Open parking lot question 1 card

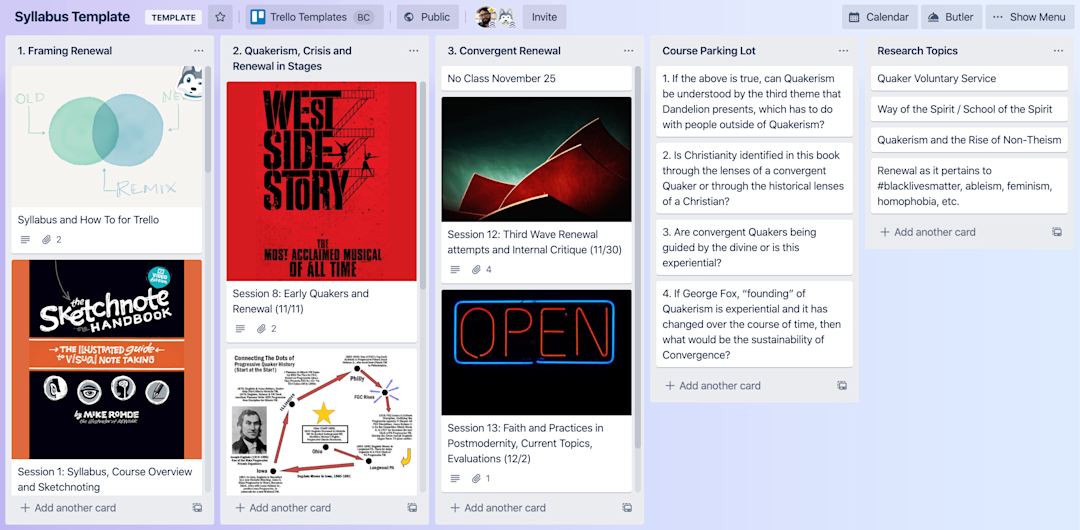754,101
